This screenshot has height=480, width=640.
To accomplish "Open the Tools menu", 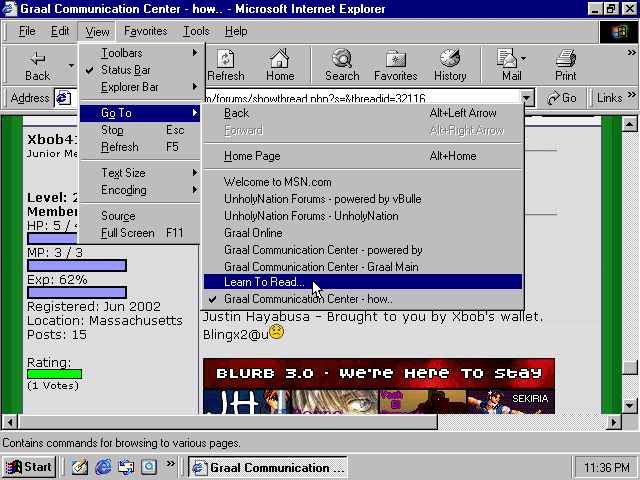I will pos(196,31).
